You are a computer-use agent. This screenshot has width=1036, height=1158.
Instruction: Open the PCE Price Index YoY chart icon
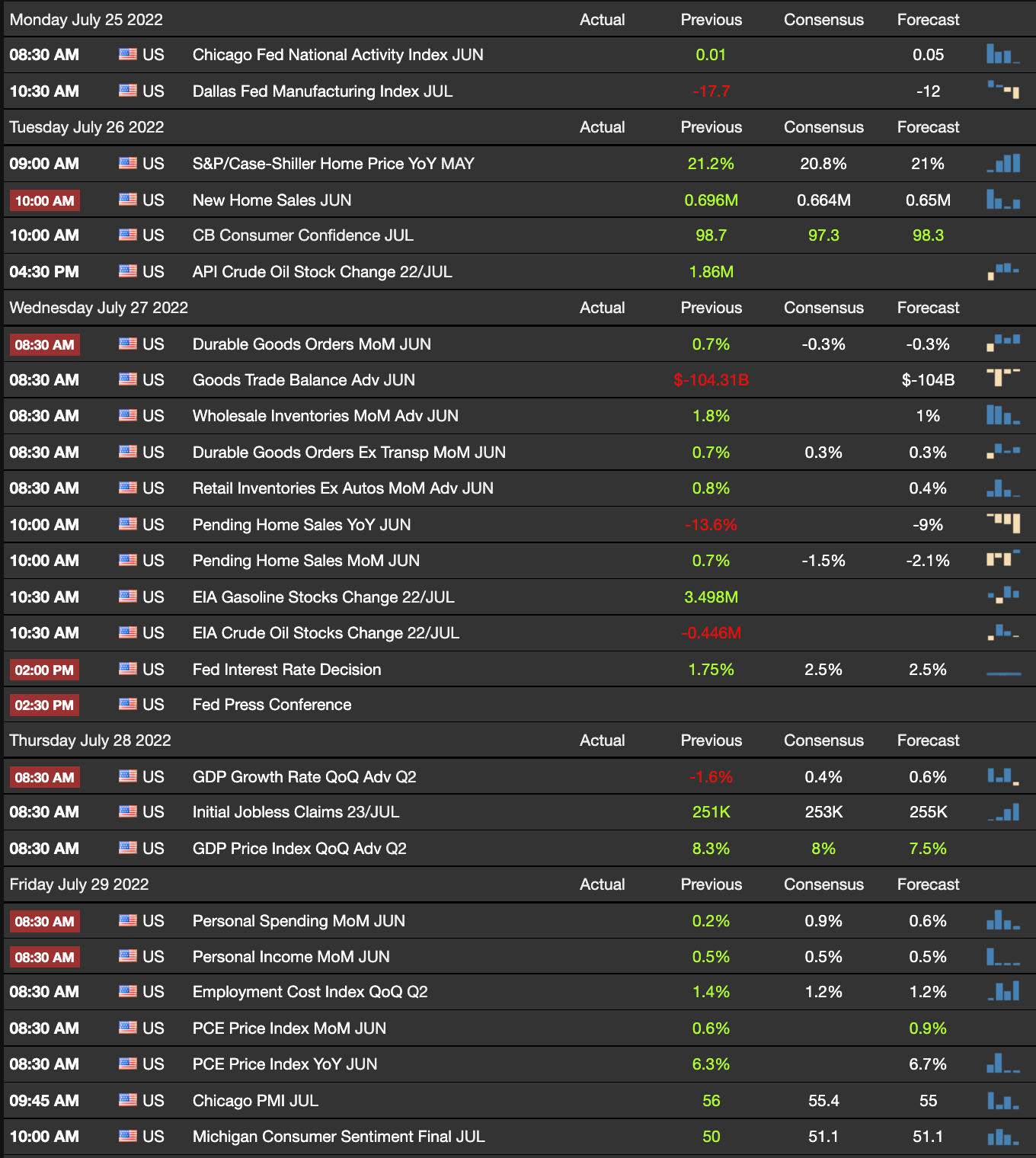click(x=1003, y=1064)
